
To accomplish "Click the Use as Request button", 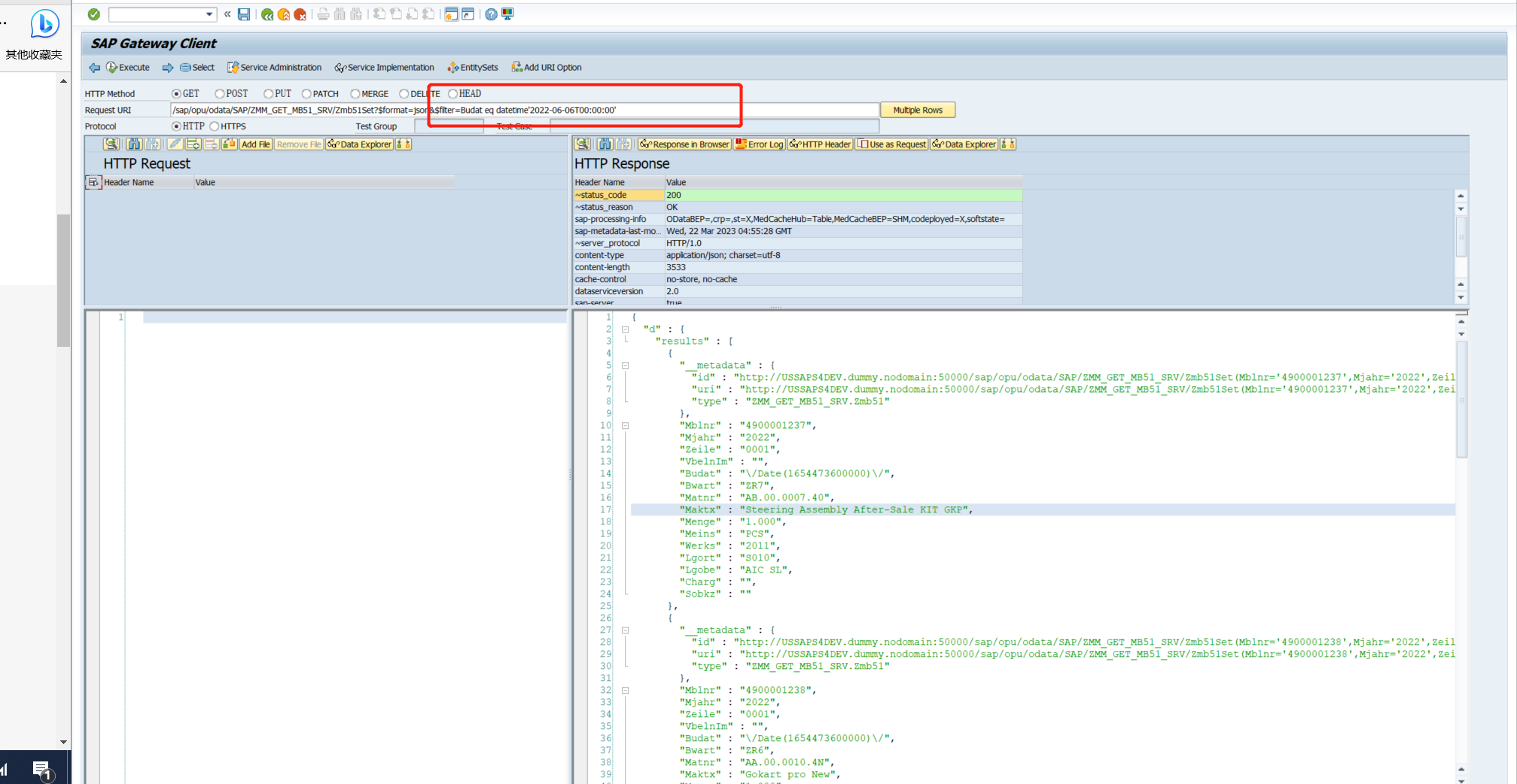I will pos(892,144).
